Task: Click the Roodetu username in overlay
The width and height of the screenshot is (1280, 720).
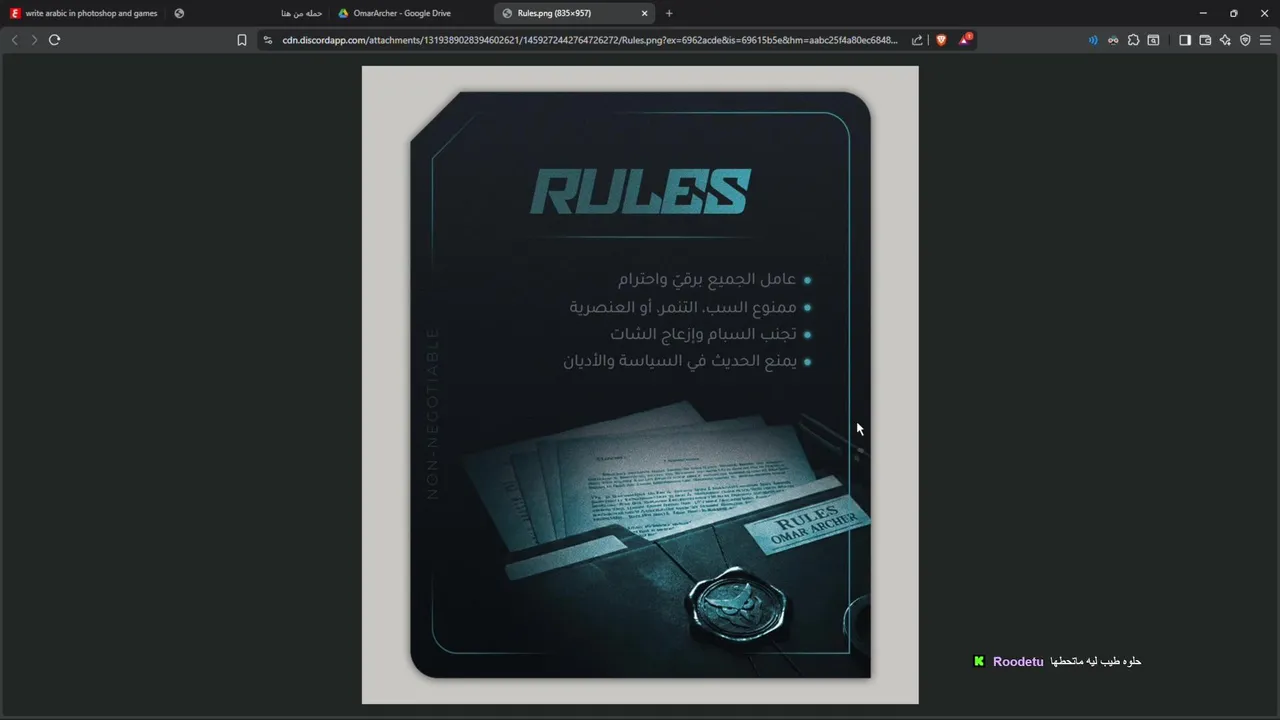Action: [x=1018, y=661]
